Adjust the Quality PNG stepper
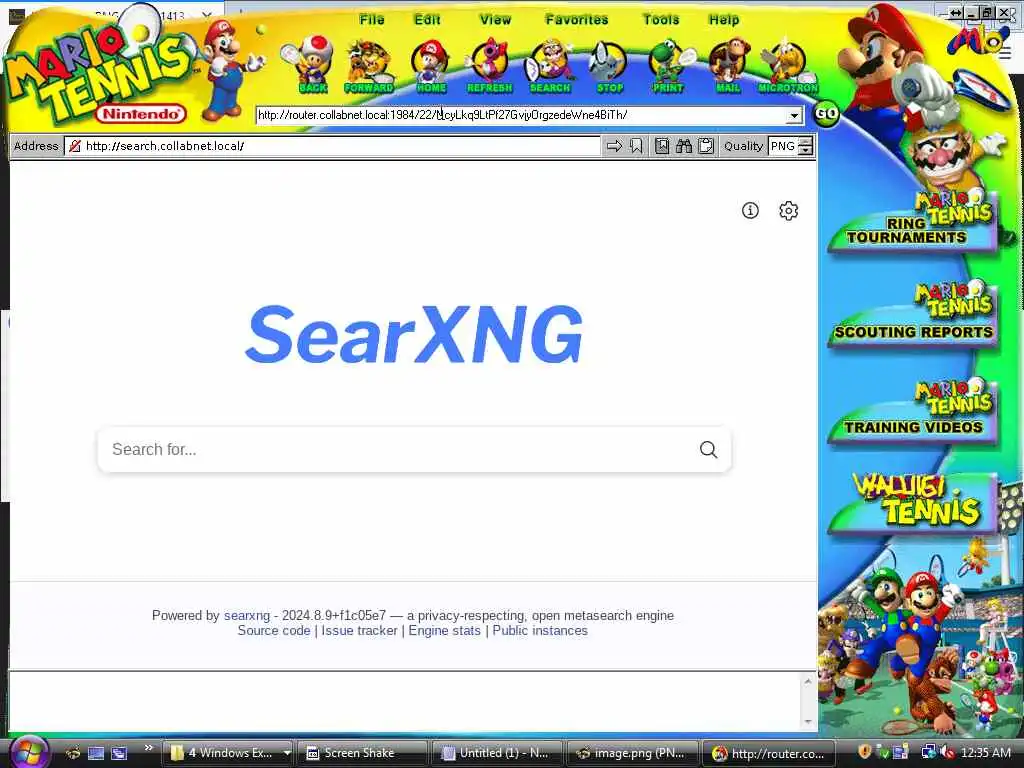Image resolution: width=1024 pixels, height=768 pixels. tap(806, 146)
